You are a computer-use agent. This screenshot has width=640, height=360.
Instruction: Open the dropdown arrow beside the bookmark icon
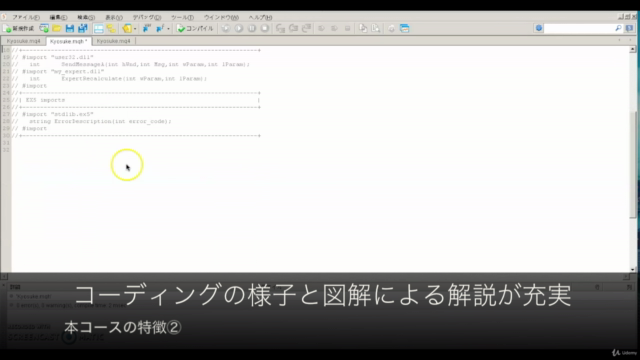click(135, 29)
